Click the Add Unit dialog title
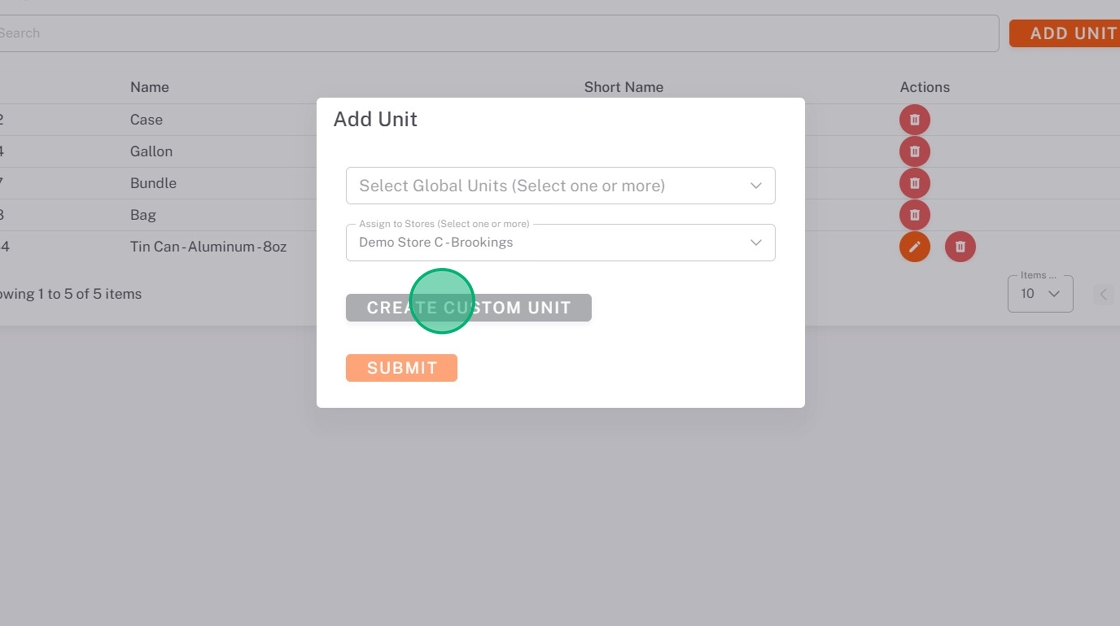 point(375,120)
